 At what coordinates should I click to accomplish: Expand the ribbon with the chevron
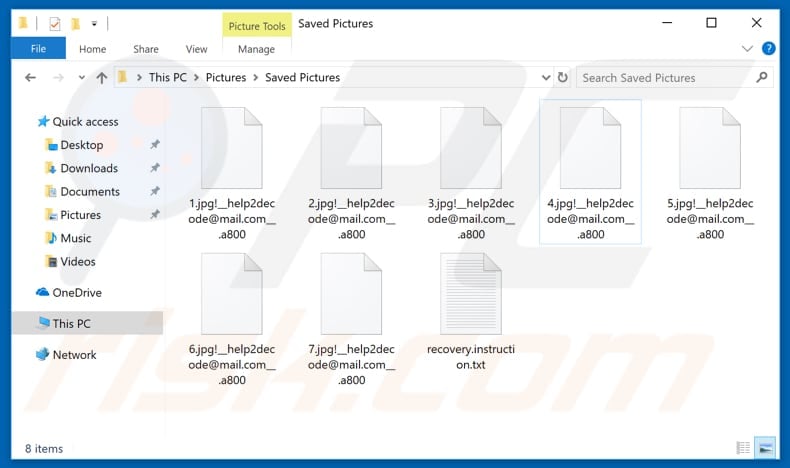(x=747, y=49)
